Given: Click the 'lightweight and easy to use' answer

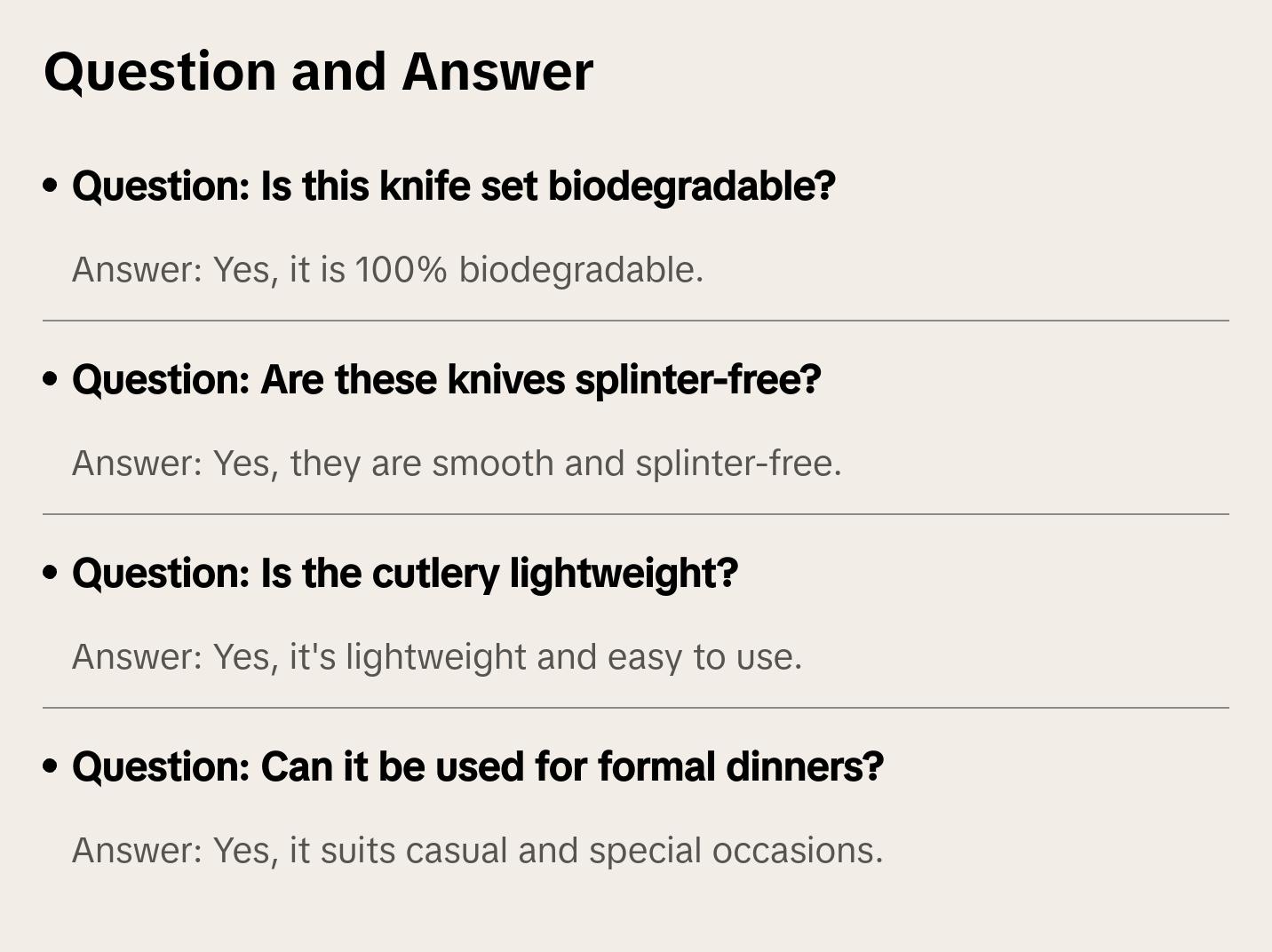Looking at the screenshot, I should [x=436, y=657].
